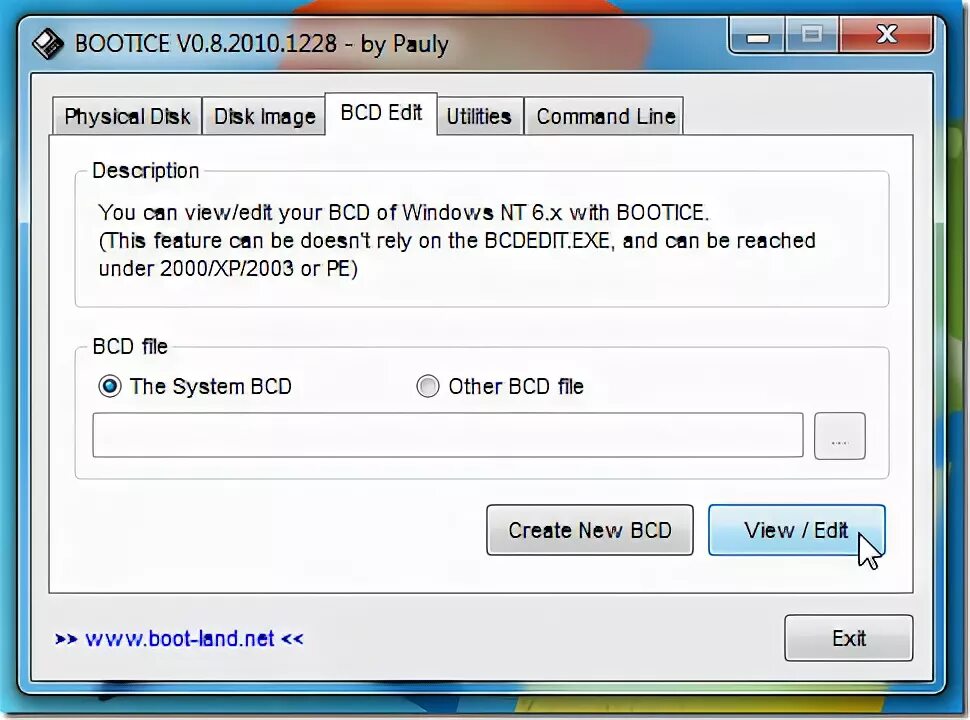The width and height of the screenshot is (970, 720).
Task: Open the www.boot-land.net link
Action: coord(179,638)
